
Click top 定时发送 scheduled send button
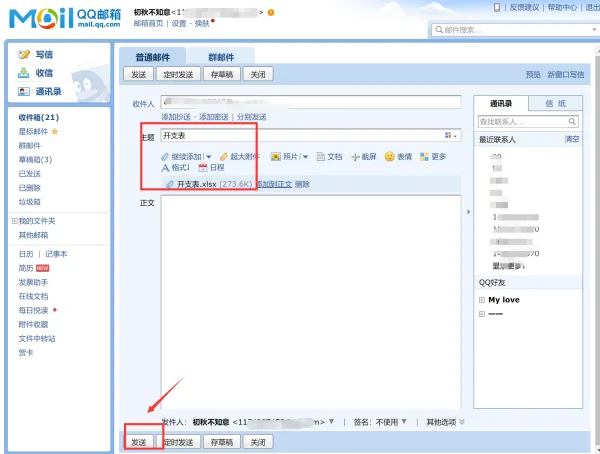click(x=178, y=74)
